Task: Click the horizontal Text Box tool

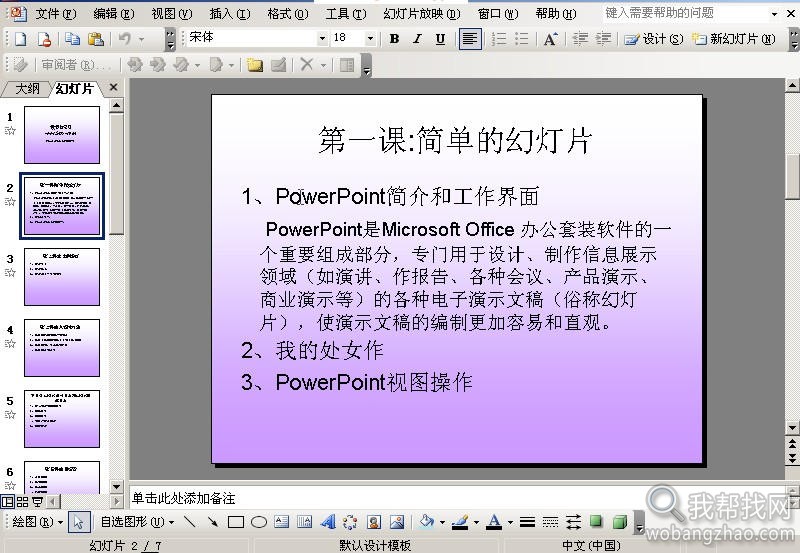Action: (282, 522)
